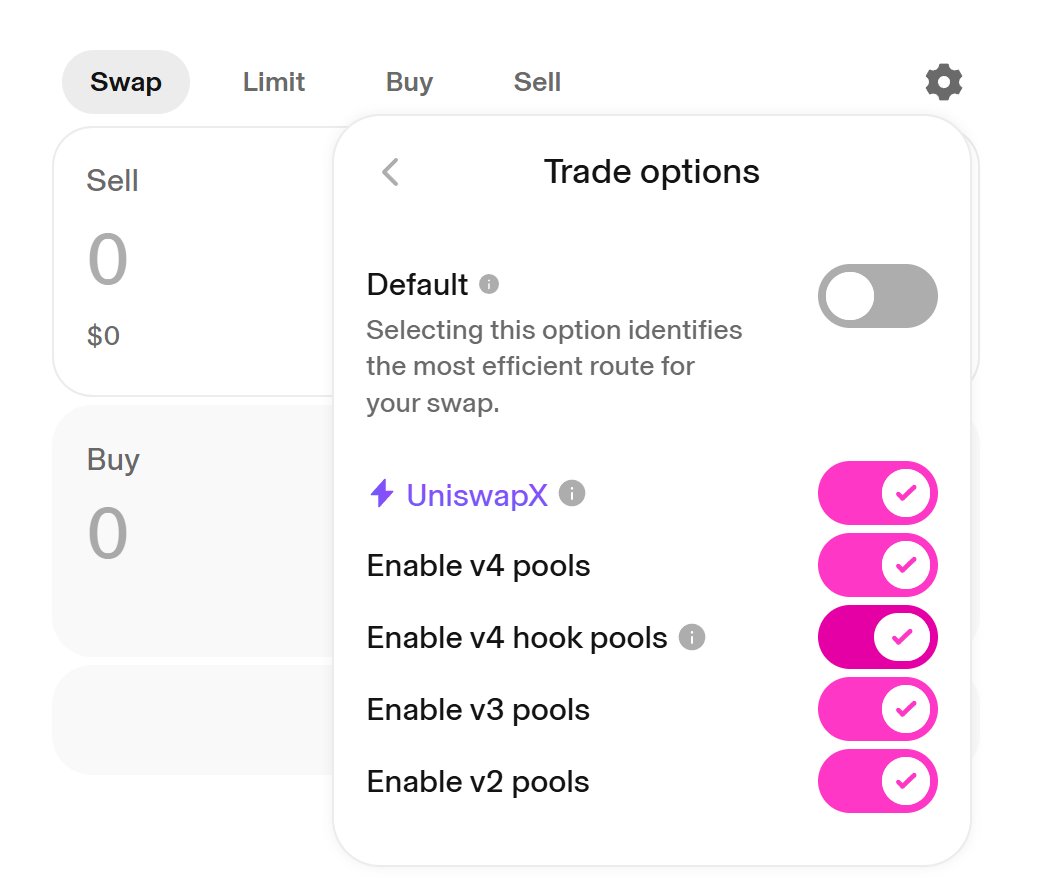
Task: Click the UniswapX lightning bolt icon
Action: pyautogui.click(x=382, y=494)
